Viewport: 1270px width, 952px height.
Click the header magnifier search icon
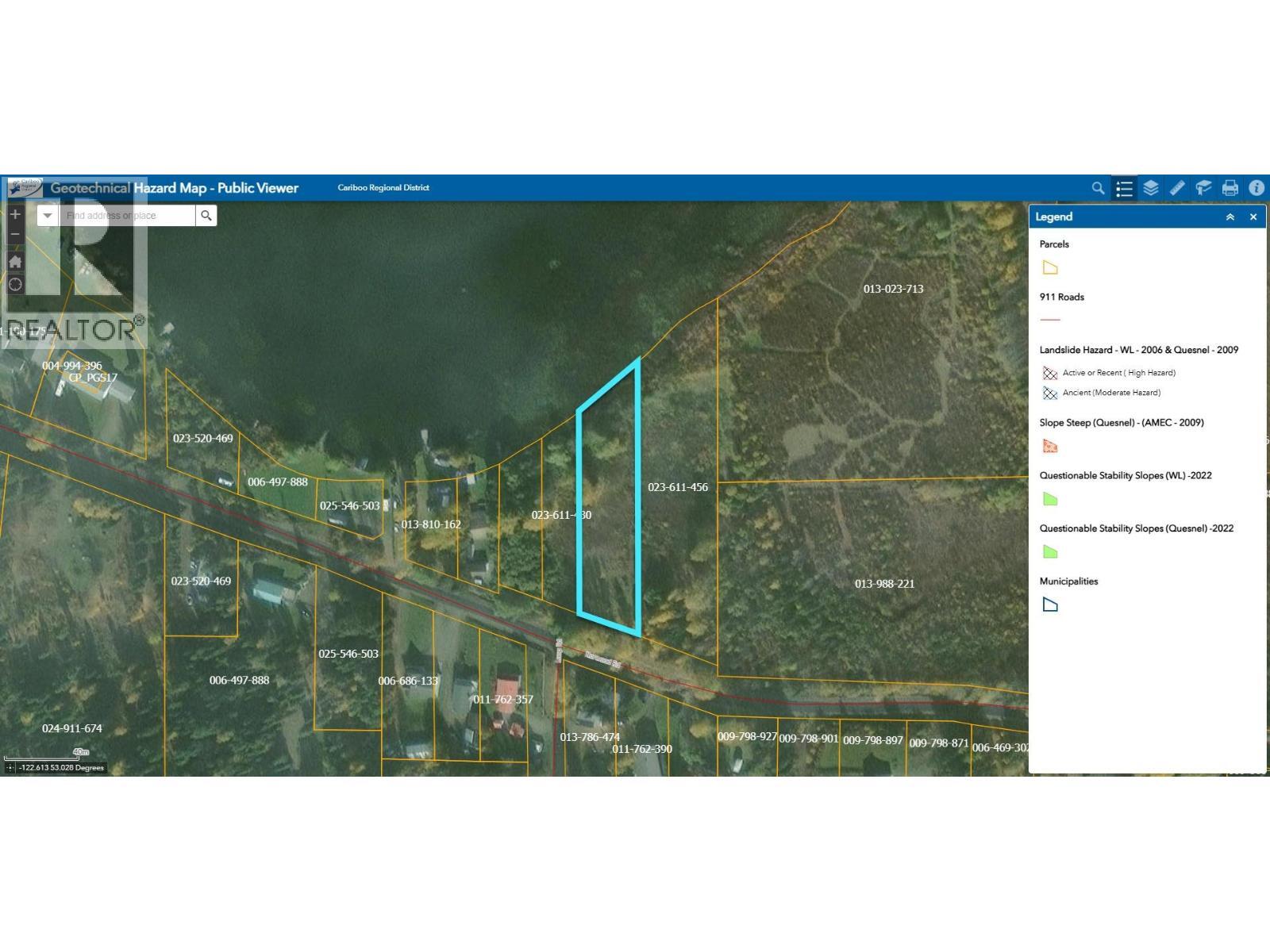(1098, 188)
